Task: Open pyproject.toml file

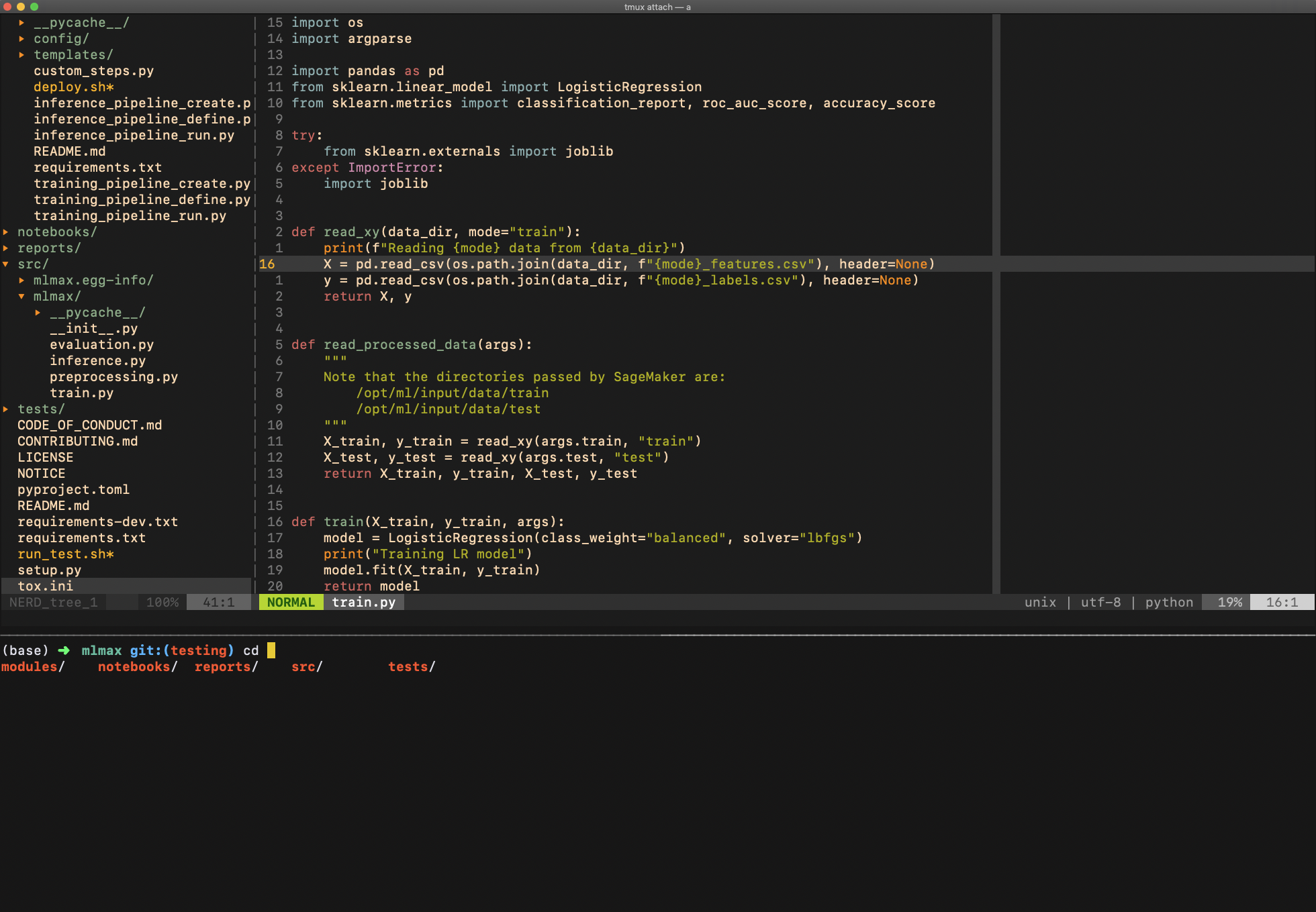Action: coord(73,490)
